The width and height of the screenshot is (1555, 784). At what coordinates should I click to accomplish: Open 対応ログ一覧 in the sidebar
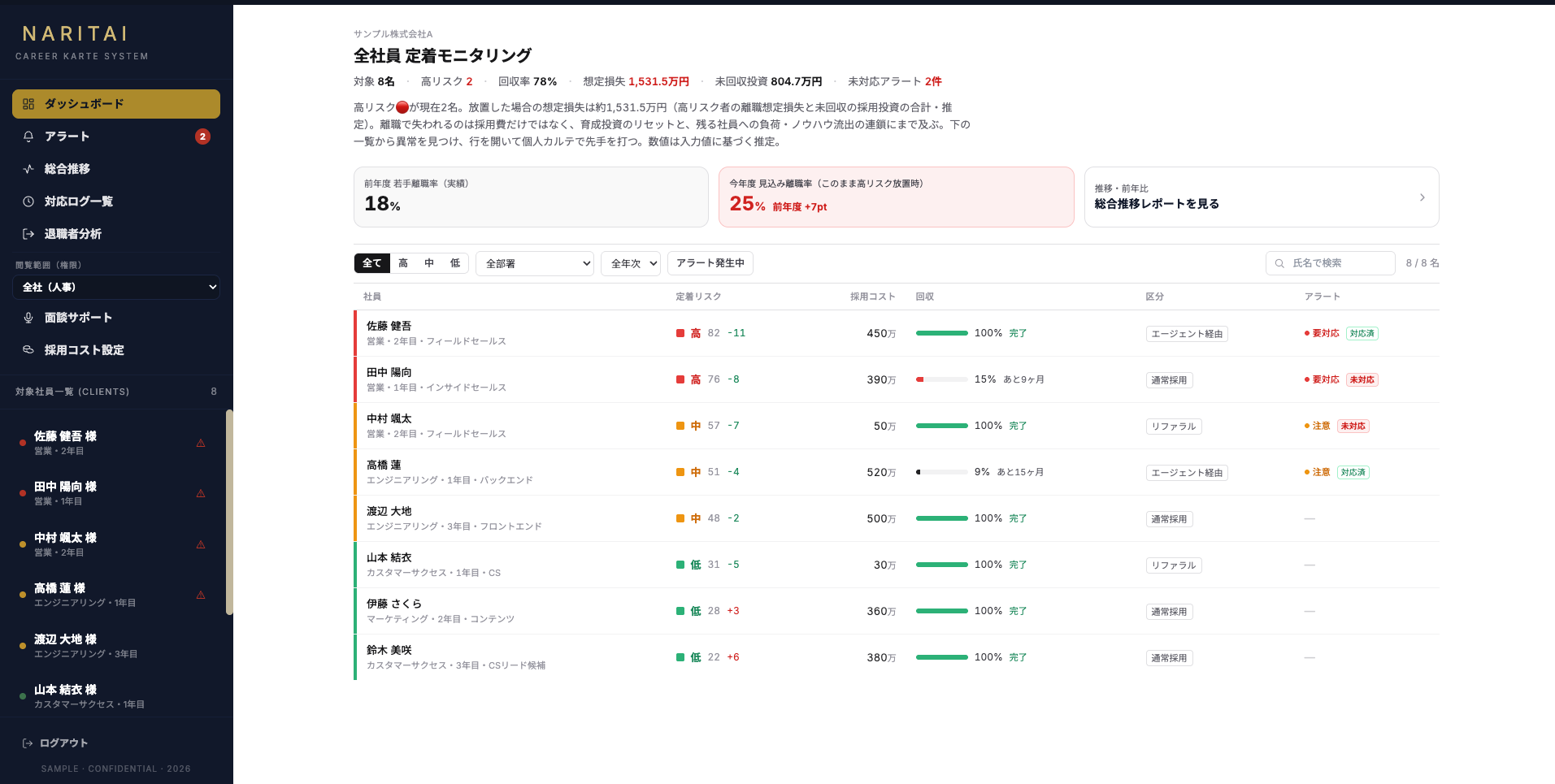[x=116, y=201]
